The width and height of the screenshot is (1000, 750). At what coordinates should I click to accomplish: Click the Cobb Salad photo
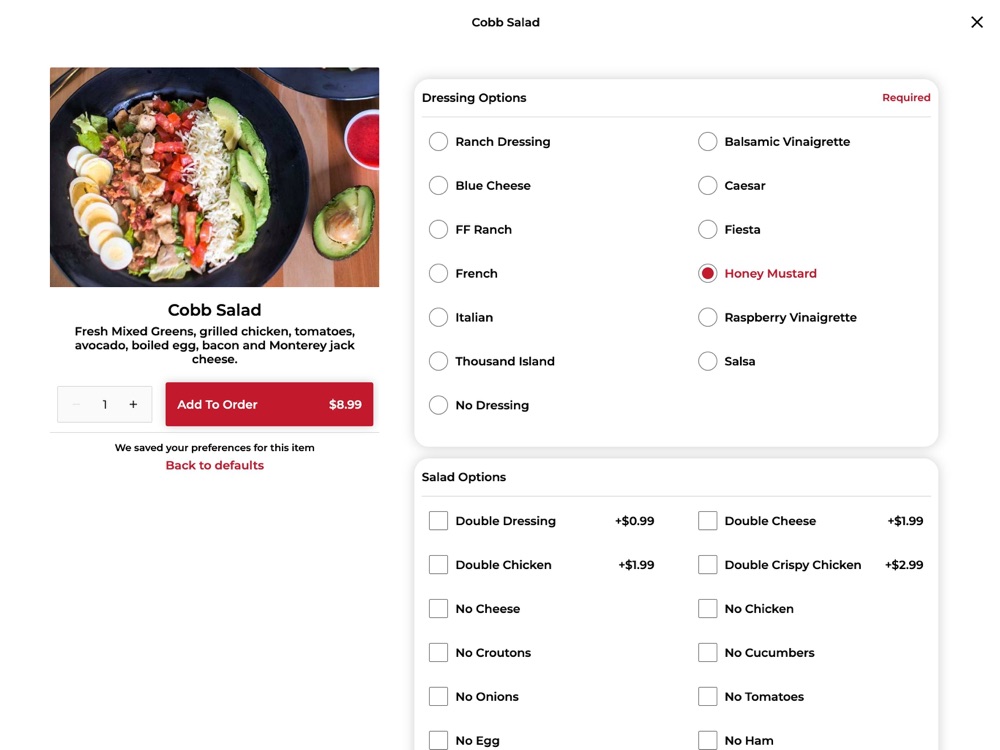pyautogui.click(x=214, y=177)
